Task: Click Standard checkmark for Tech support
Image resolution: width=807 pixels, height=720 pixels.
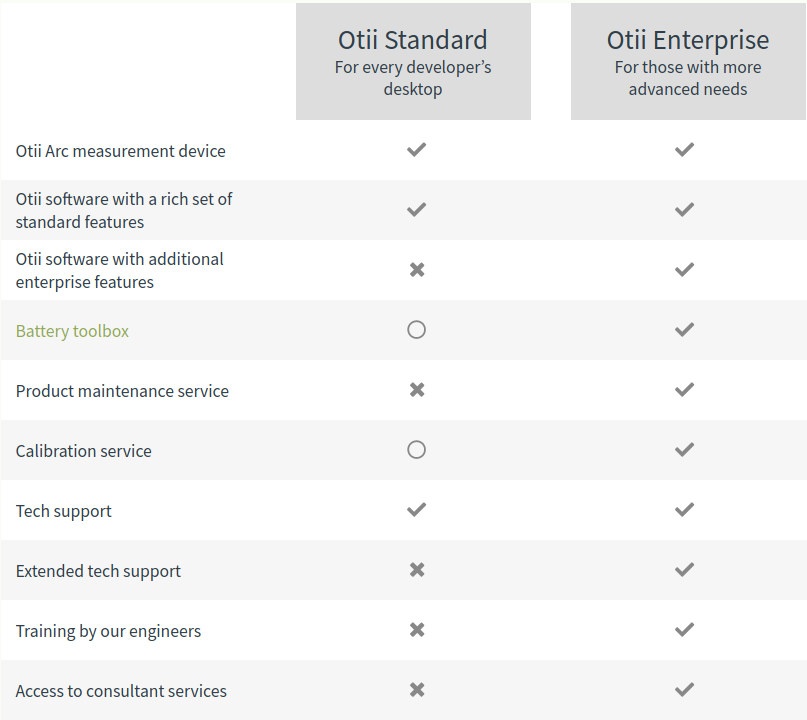Action: pyautogui.click(x=416, y=510)
